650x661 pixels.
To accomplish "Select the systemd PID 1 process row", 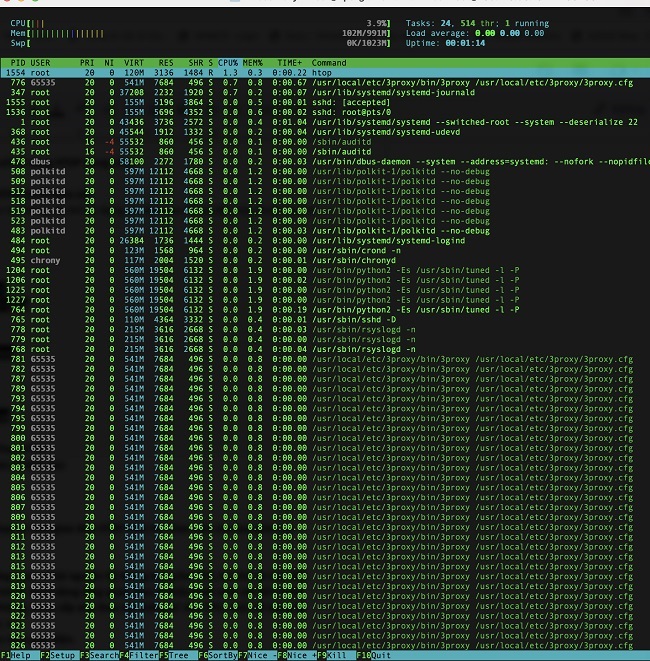I will point(325,122).
